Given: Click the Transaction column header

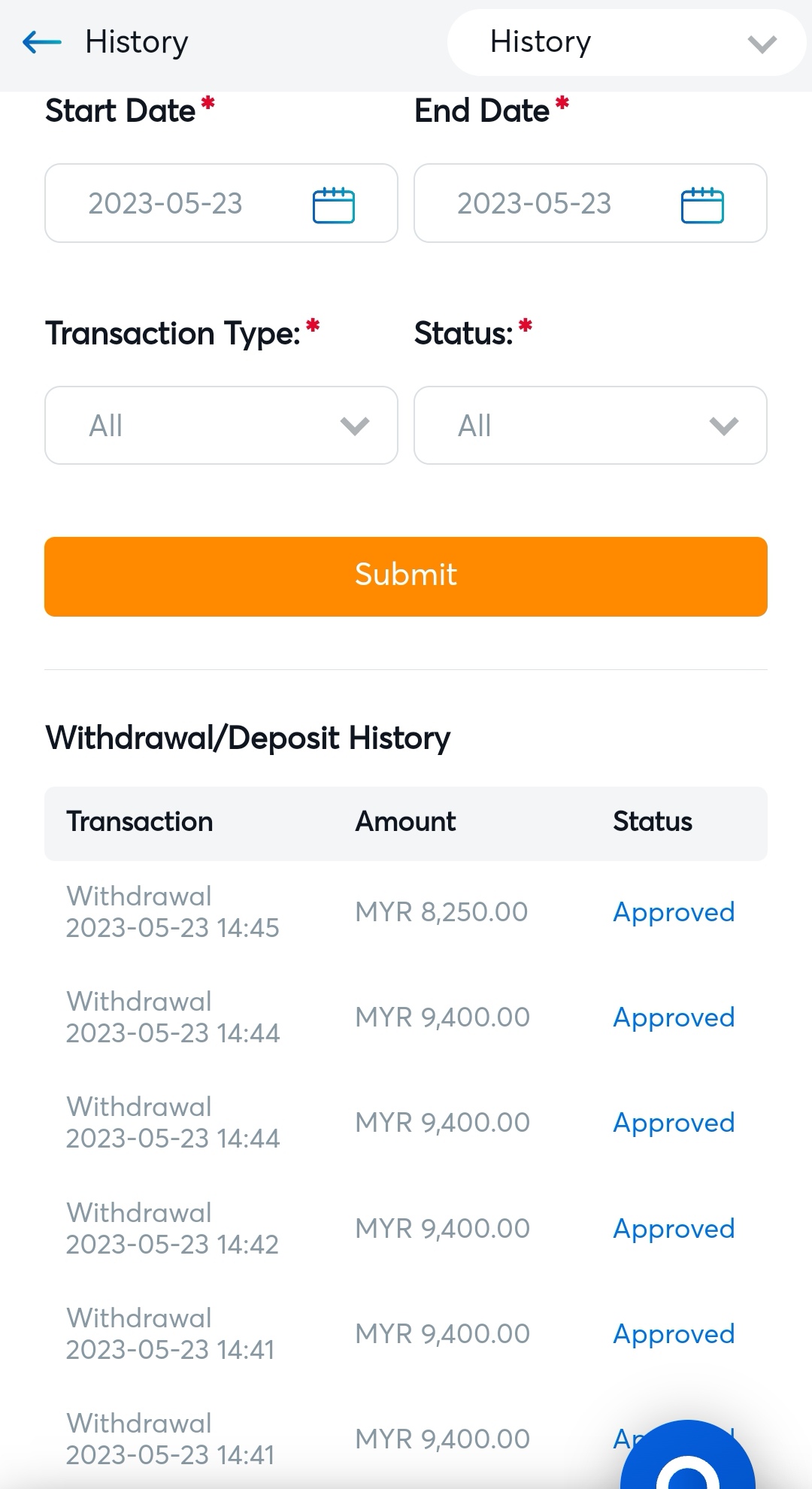Looking at the screenshot, I should click(140, 822).
